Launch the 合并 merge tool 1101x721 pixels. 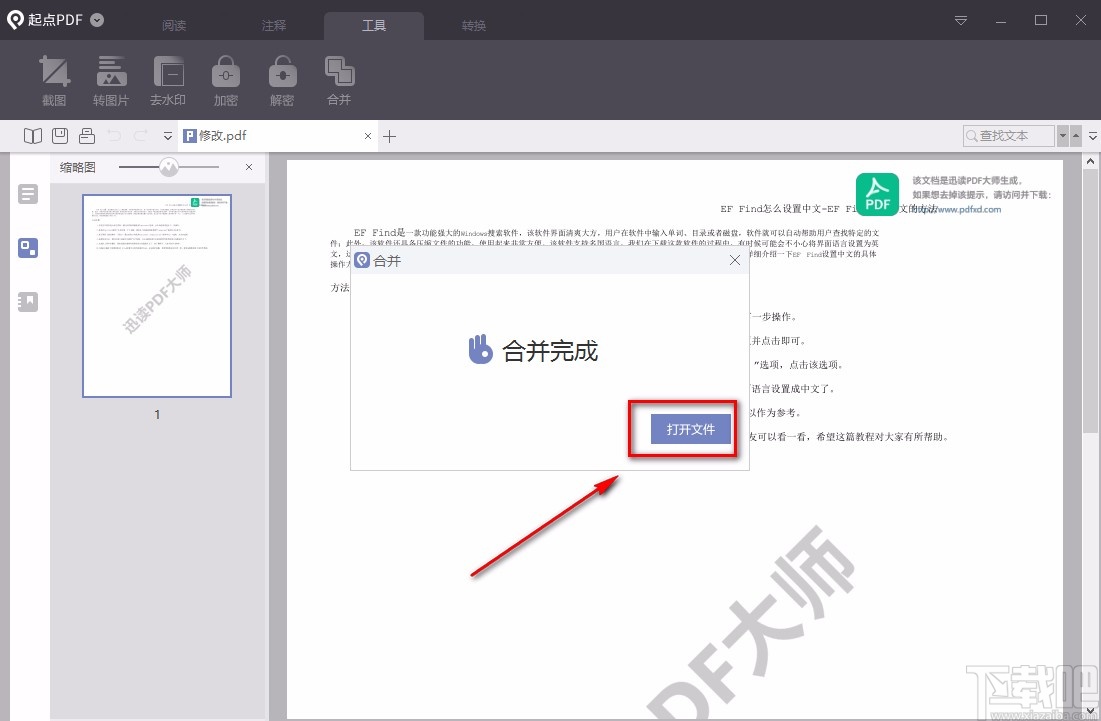339,81
